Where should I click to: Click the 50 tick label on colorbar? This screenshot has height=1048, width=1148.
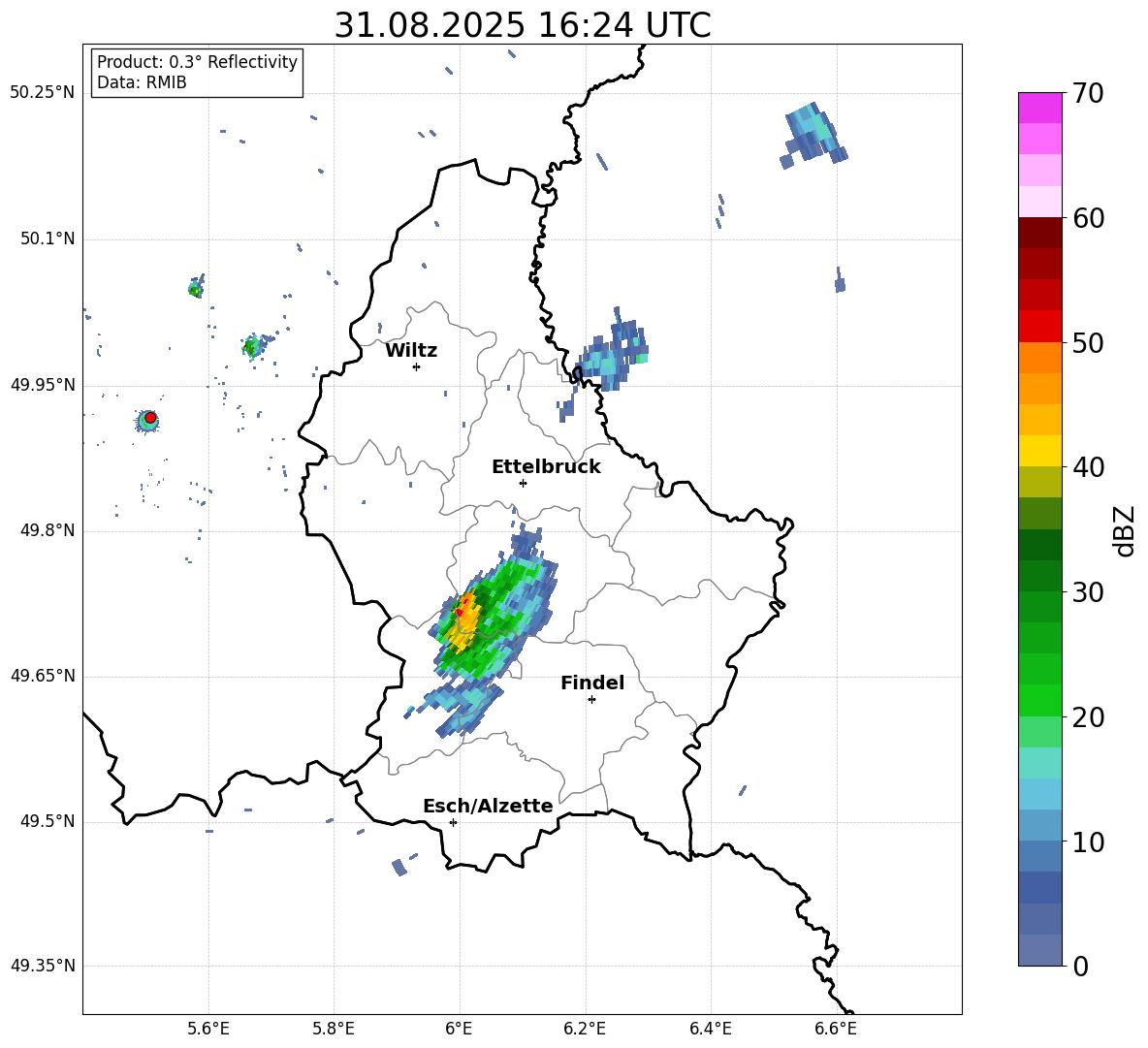(x=1088, y=342)
